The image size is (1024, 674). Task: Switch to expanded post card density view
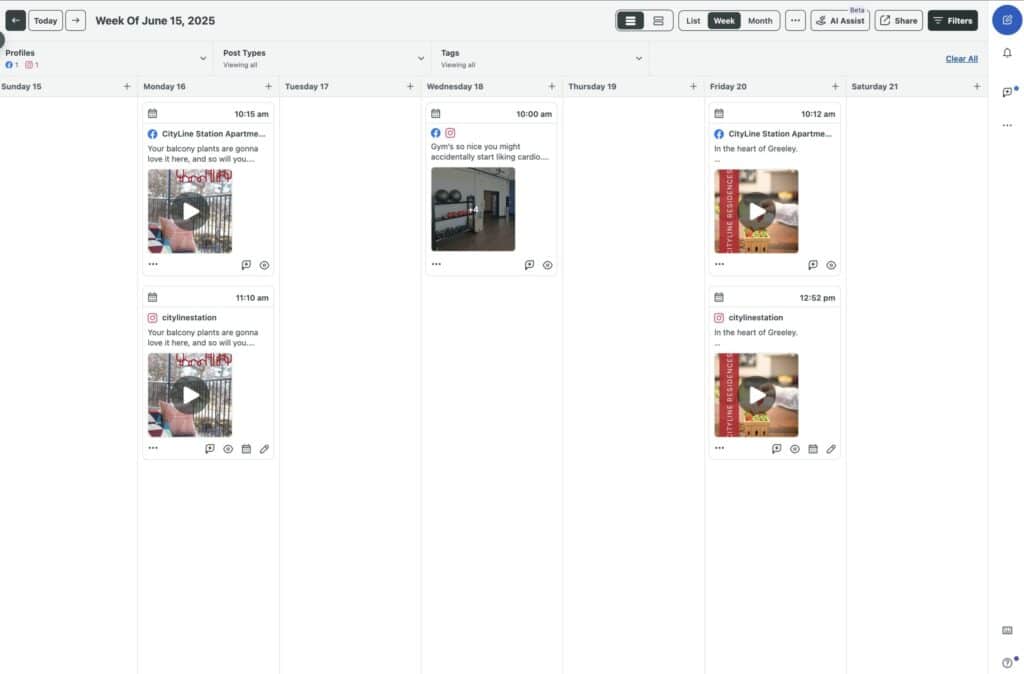(x=630, y=21)
